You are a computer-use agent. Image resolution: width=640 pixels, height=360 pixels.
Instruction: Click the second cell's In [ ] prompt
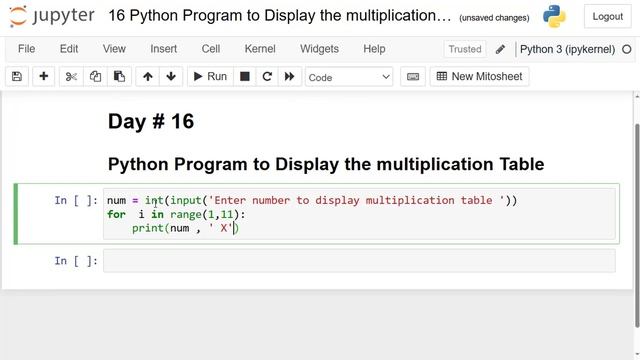tap(76, 261)
